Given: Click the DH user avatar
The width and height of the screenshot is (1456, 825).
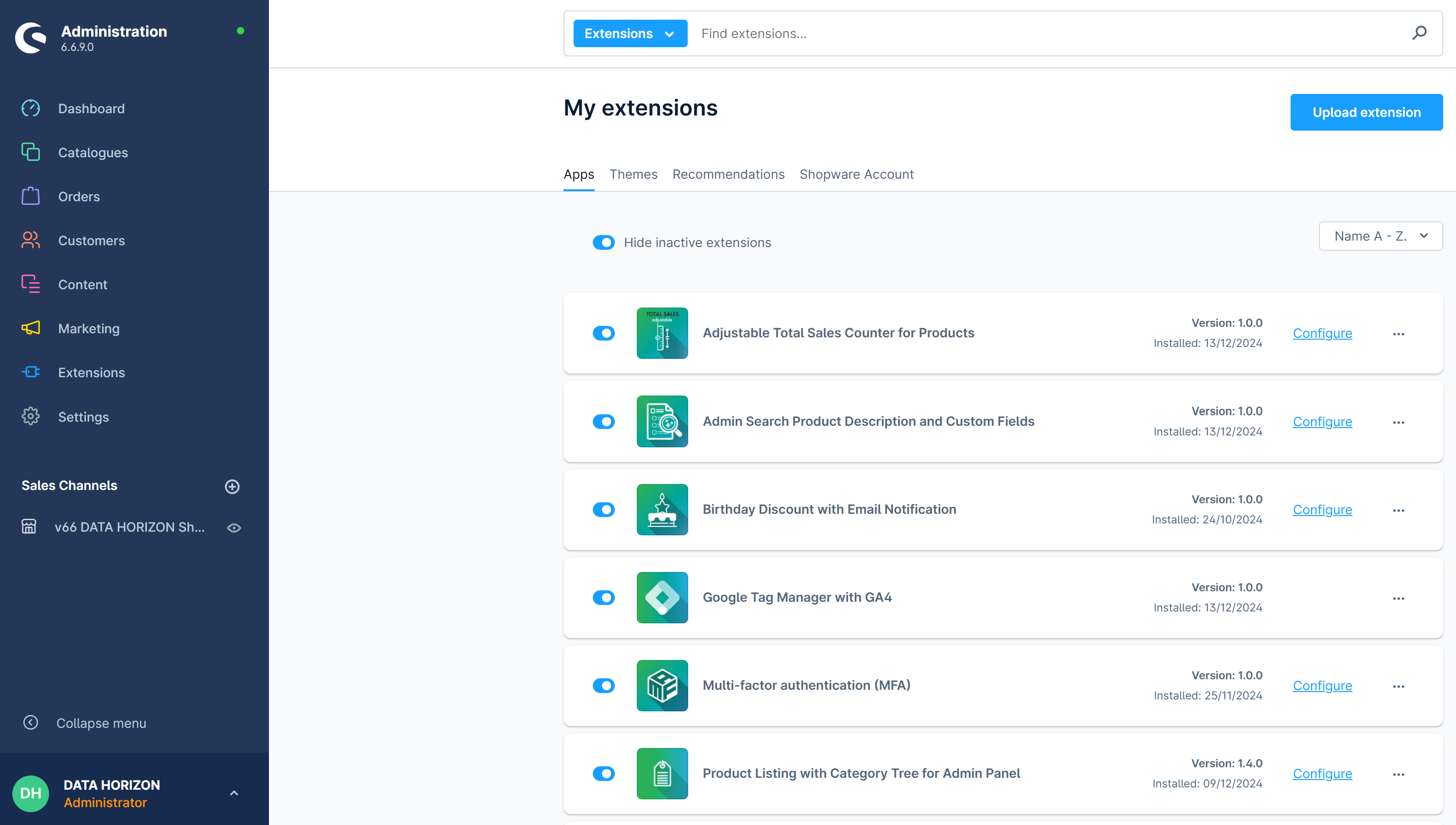Looking at the screenshot, I should pyautogui.click(x=31, y=793).
